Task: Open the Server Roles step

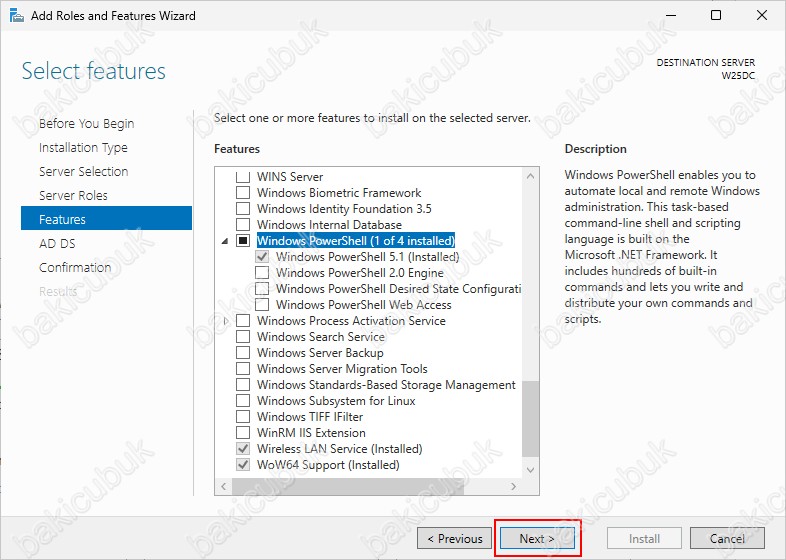Action: coord(73,196)
